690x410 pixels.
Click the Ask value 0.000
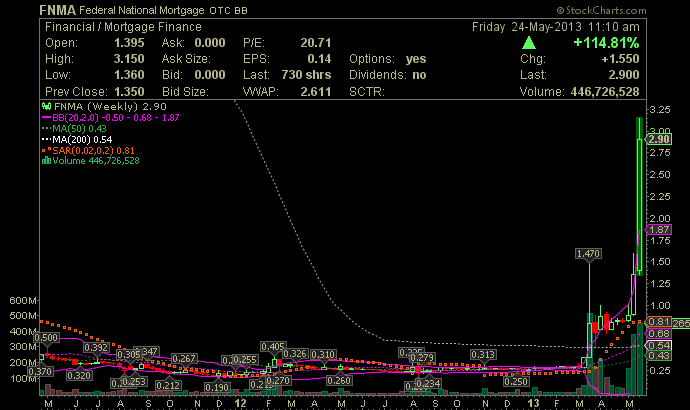coord(210,43)
